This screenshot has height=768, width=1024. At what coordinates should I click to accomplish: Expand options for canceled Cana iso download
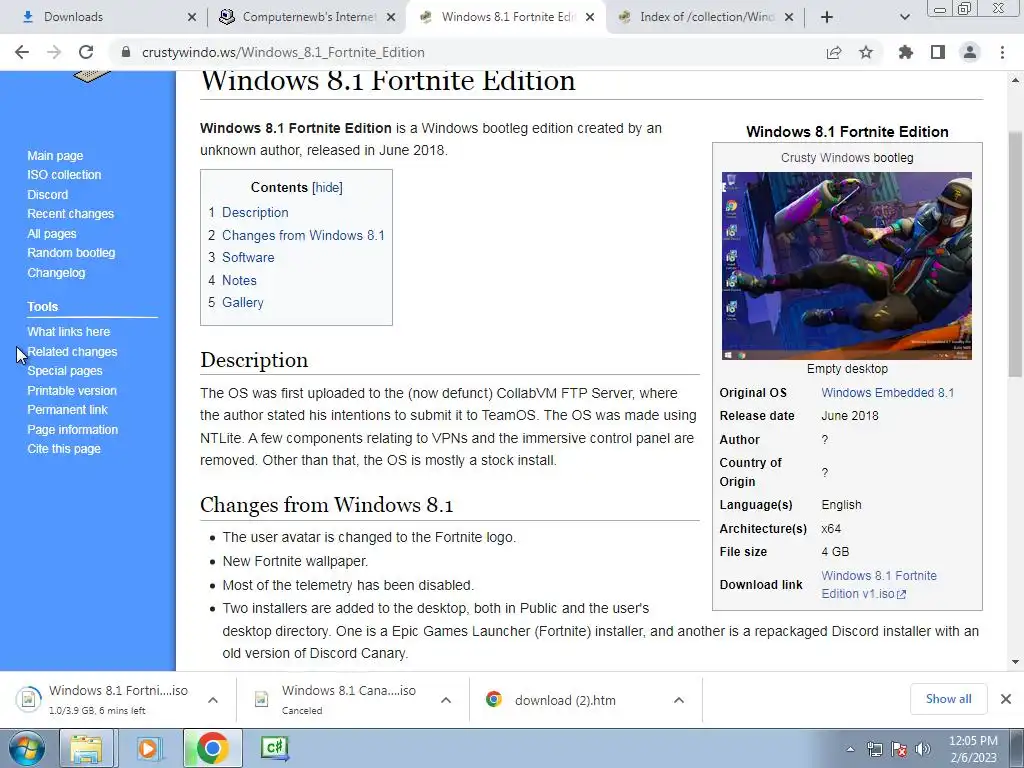446,700
